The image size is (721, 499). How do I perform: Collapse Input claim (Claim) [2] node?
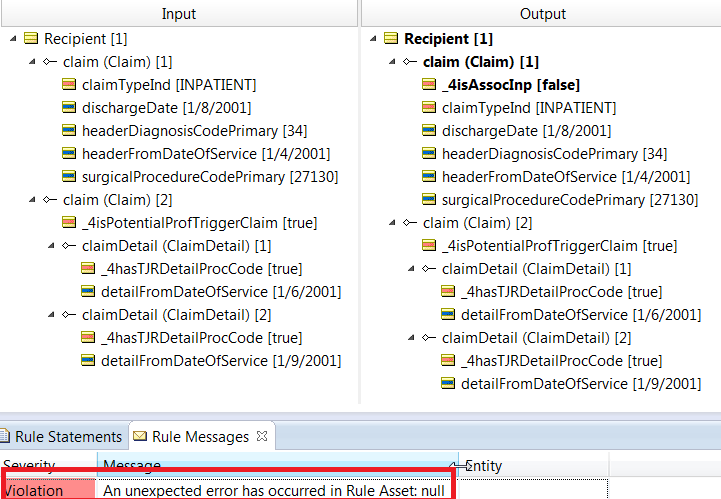32,200
